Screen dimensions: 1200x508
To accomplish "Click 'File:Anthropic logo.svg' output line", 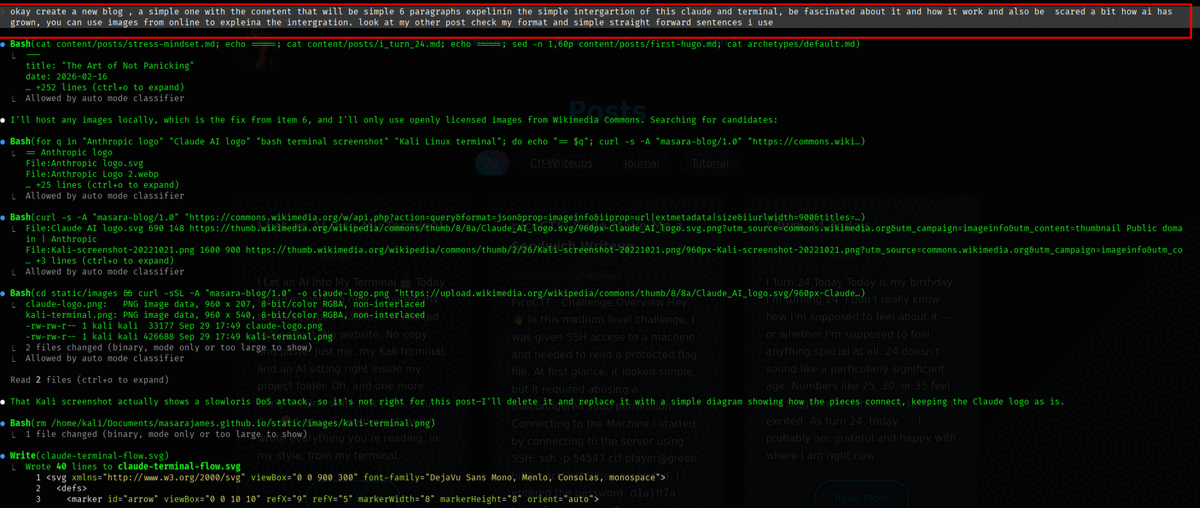I will click(83, 164).
